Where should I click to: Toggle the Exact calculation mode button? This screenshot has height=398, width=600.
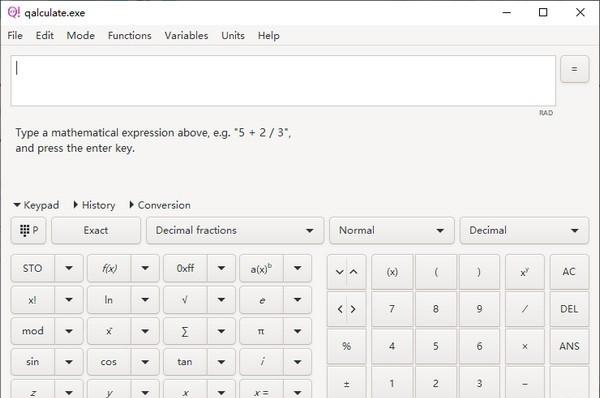pyautogui.click(x=96, y=230)
